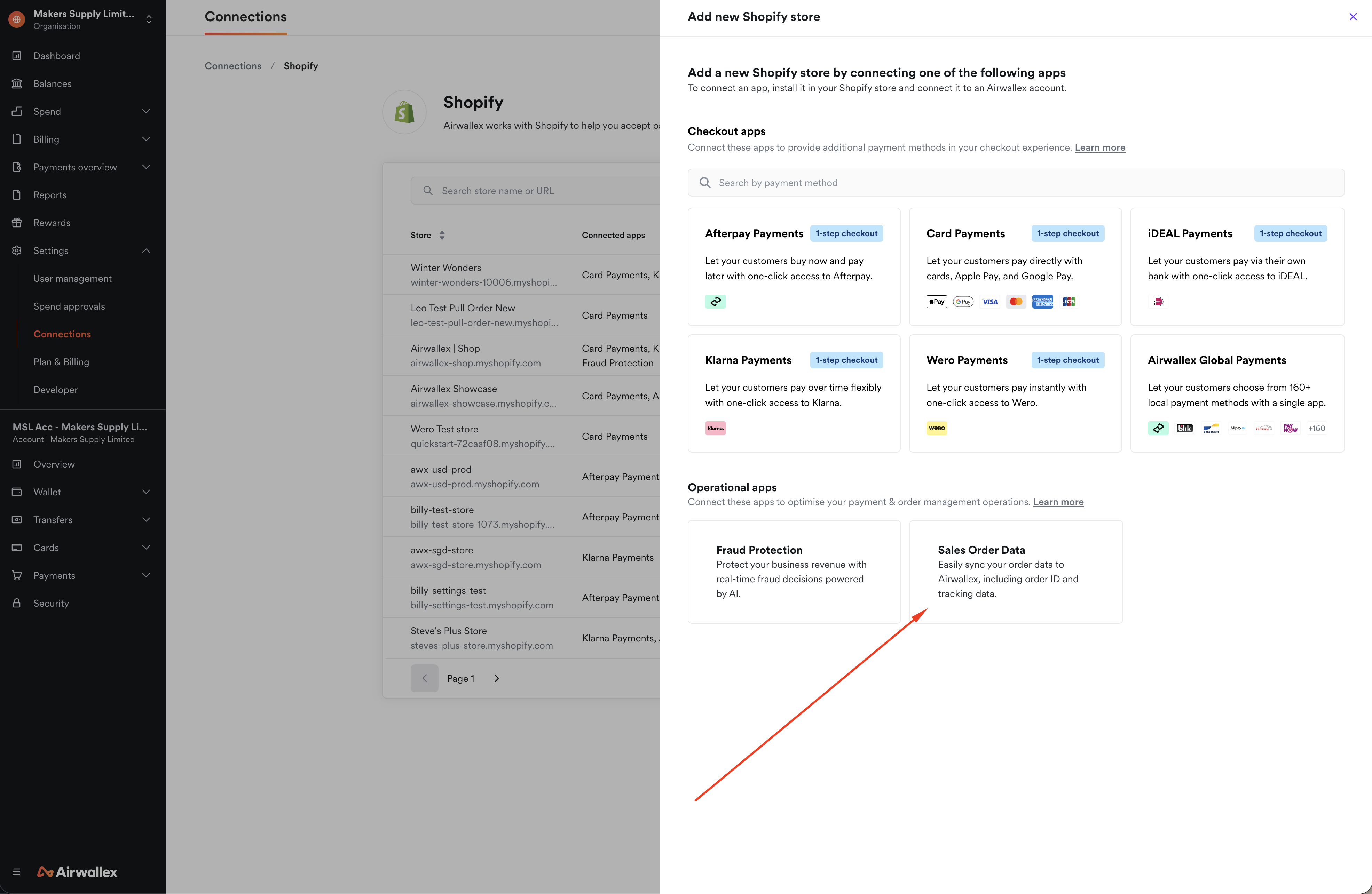Expand the Wallet menu

[x=146, y=492]
